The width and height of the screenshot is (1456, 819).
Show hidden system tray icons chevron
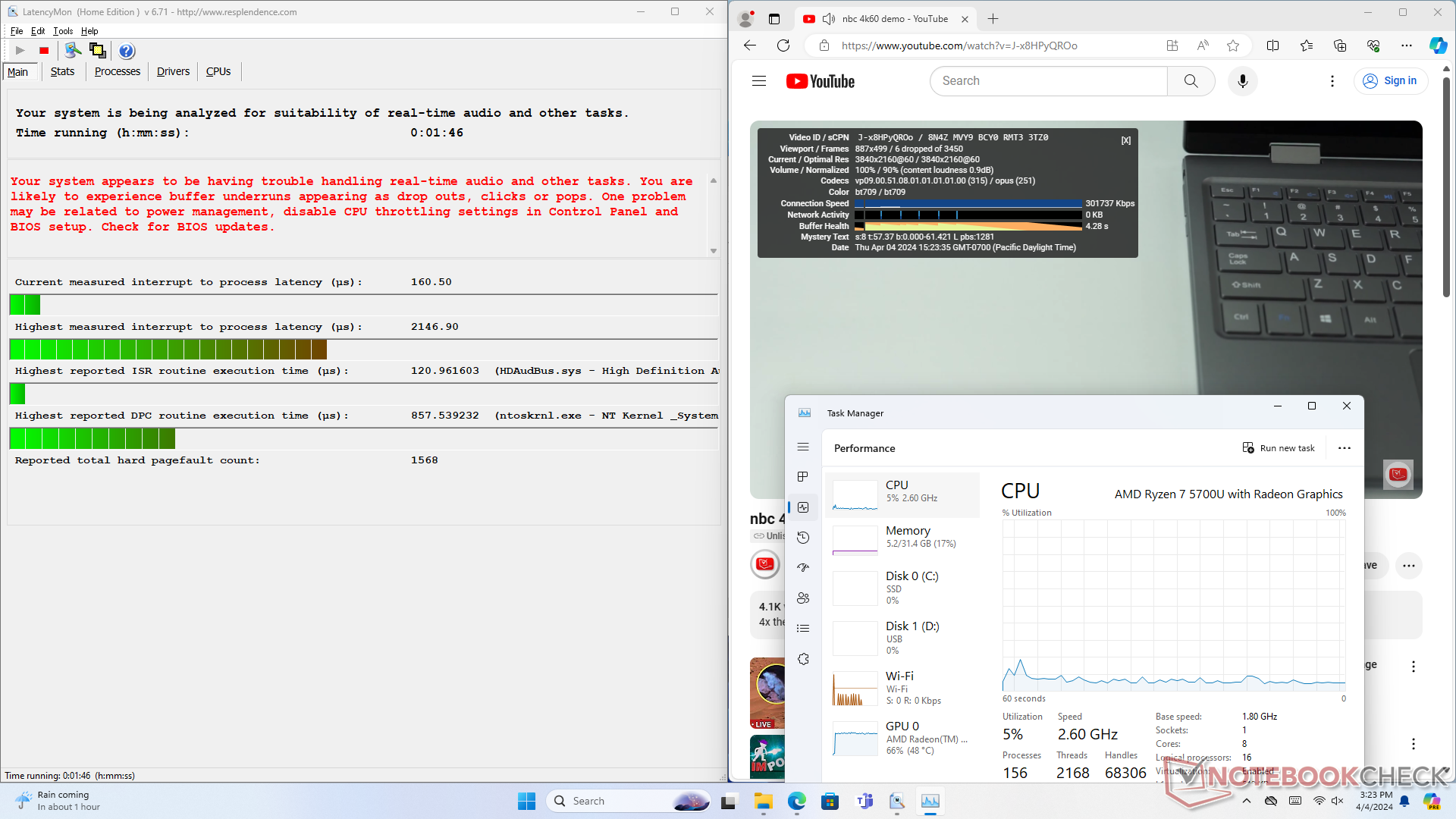click(1247, 801)
